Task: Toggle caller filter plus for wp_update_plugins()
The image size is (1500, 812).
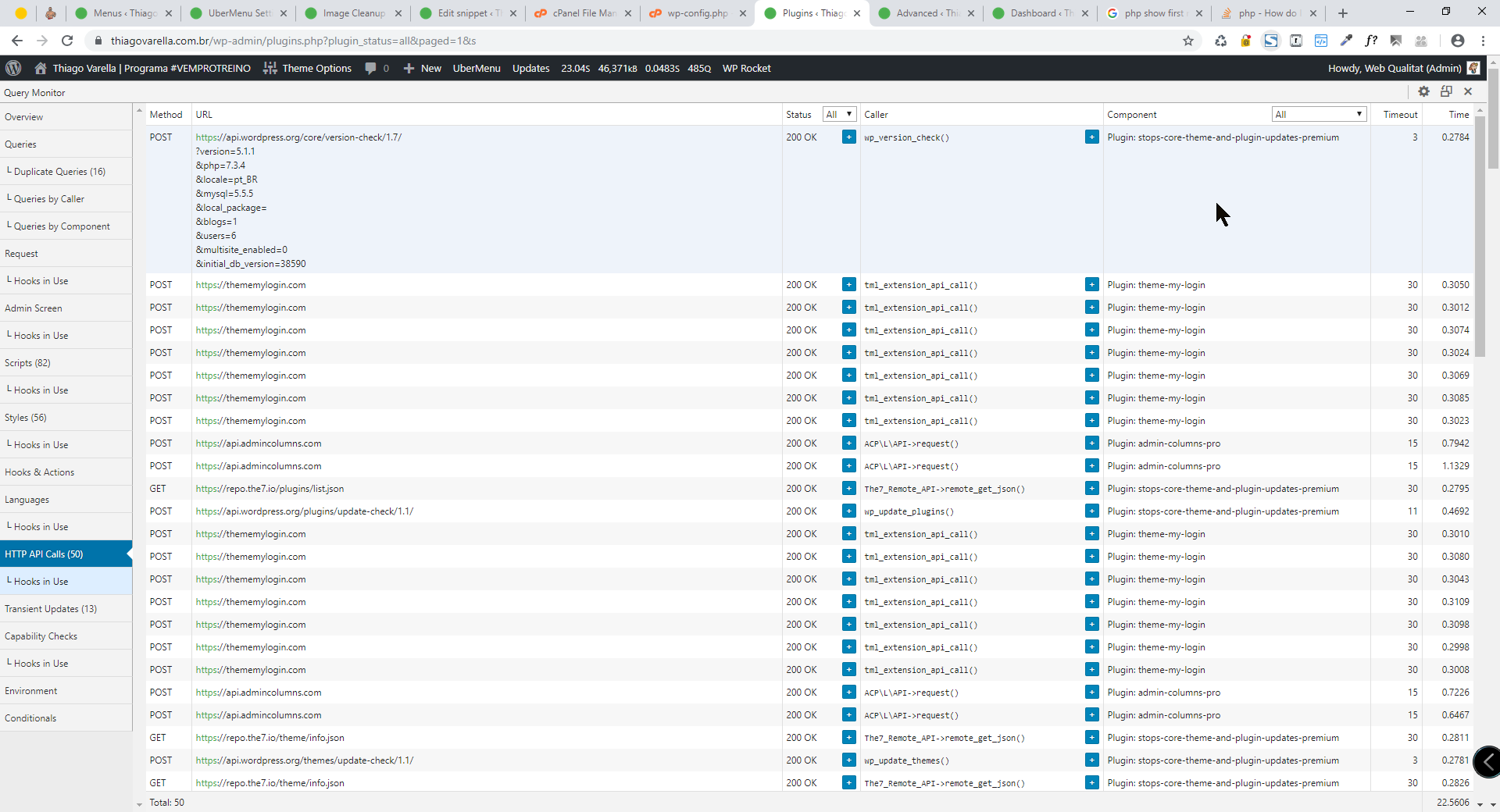Action: coord(1091,511)
